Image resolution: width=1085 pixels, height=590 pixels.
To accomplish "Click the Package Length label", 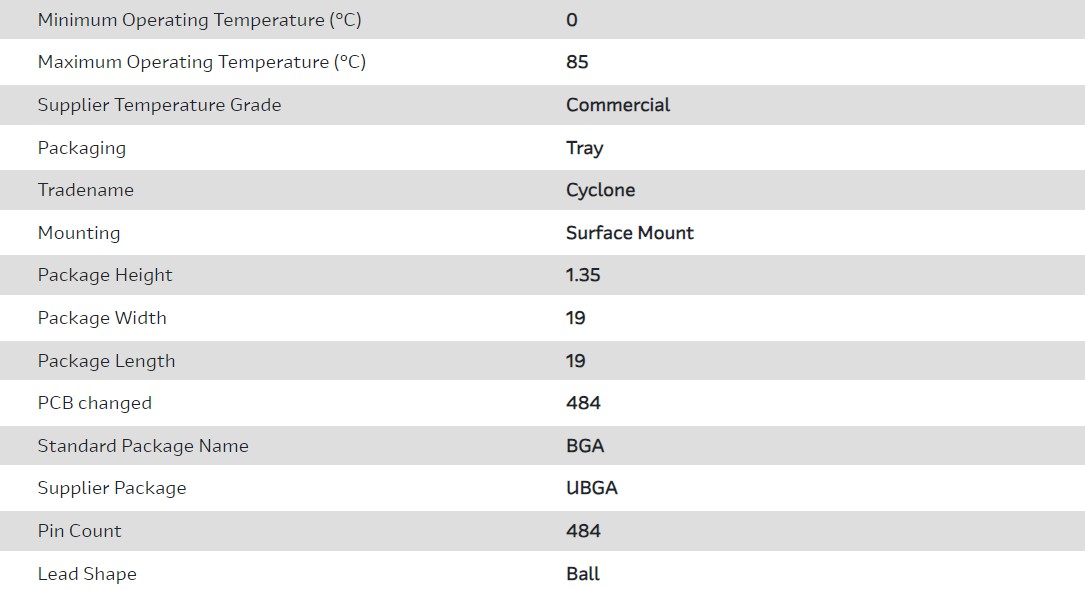I will coord(106,361).
